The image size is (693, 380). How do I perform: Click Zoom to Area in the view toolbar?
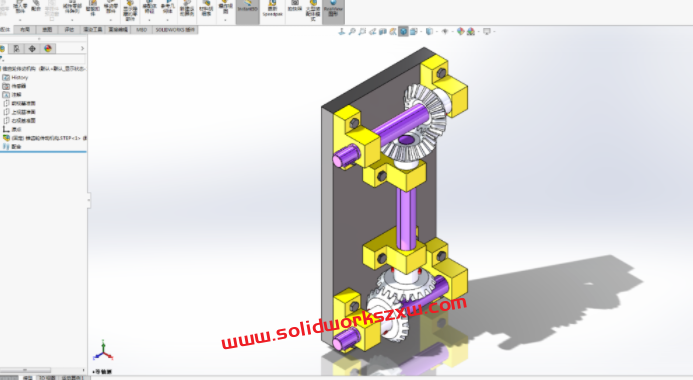(362, 31)
